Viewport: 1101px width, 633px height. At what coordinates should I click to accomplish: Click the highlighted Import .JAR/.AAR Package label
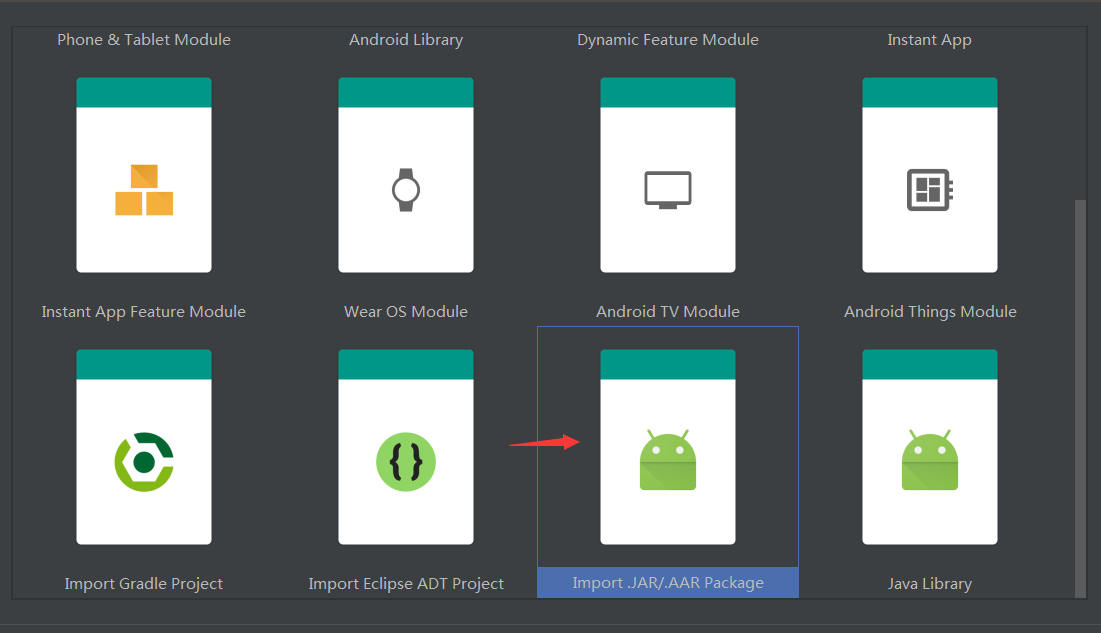668,583
